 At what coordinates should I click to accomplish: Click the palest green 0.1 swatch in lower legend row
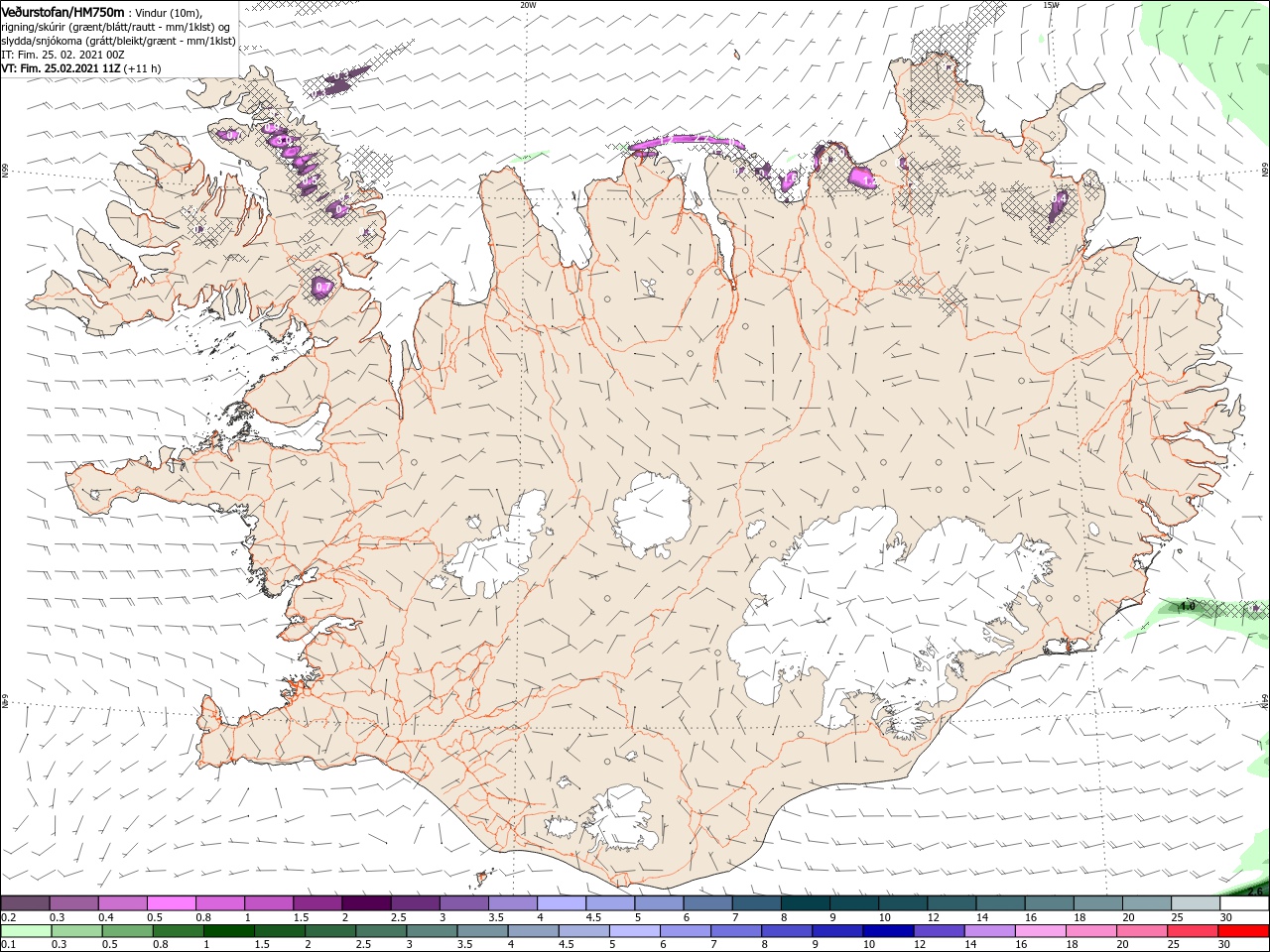pyautogui.click(x=26, y=931)
